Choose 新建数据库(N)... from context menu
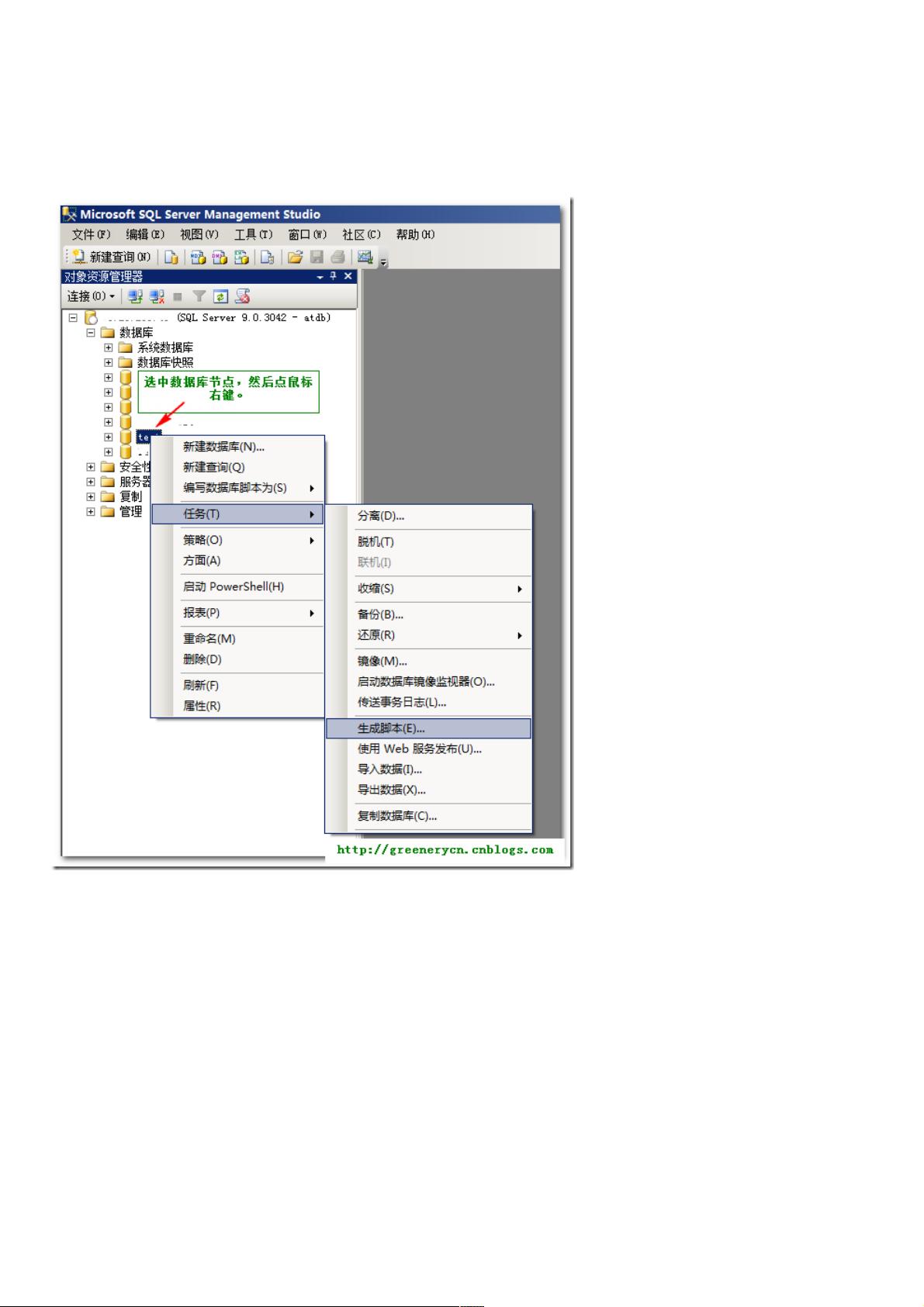924x1307 pixels. (237, 447)
